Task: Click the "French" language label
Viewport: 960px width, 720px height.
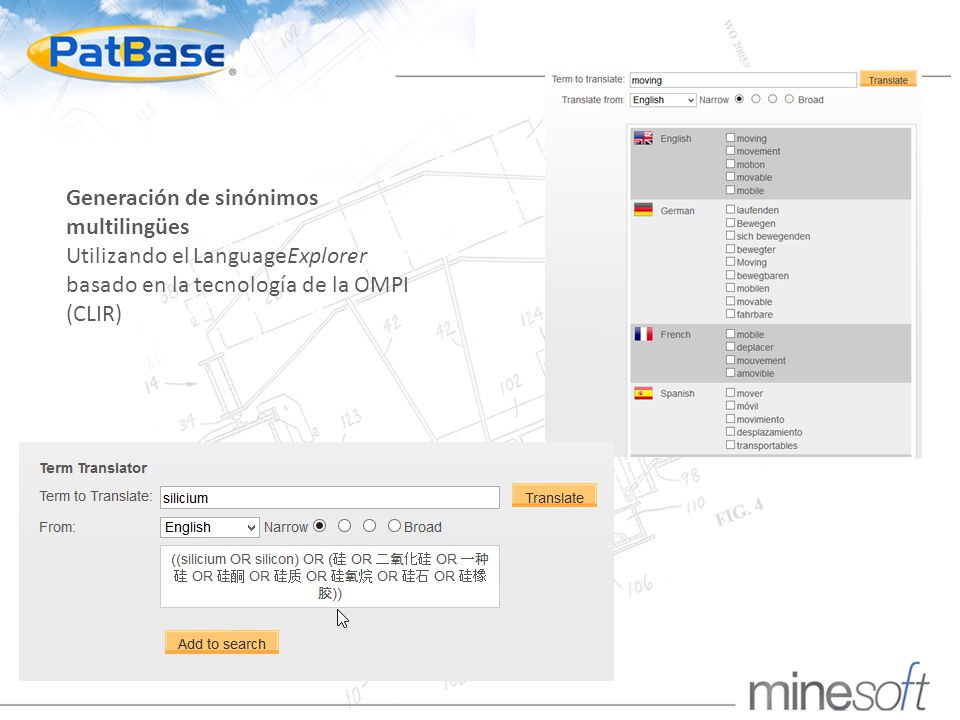Action: (675, 334)
